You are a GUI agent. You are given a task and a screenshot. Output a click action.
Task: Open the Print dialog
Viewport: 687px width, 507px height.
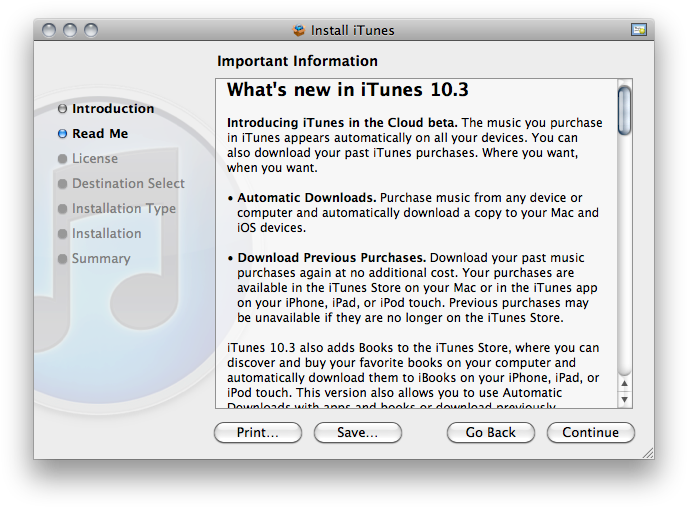point(257,432)
